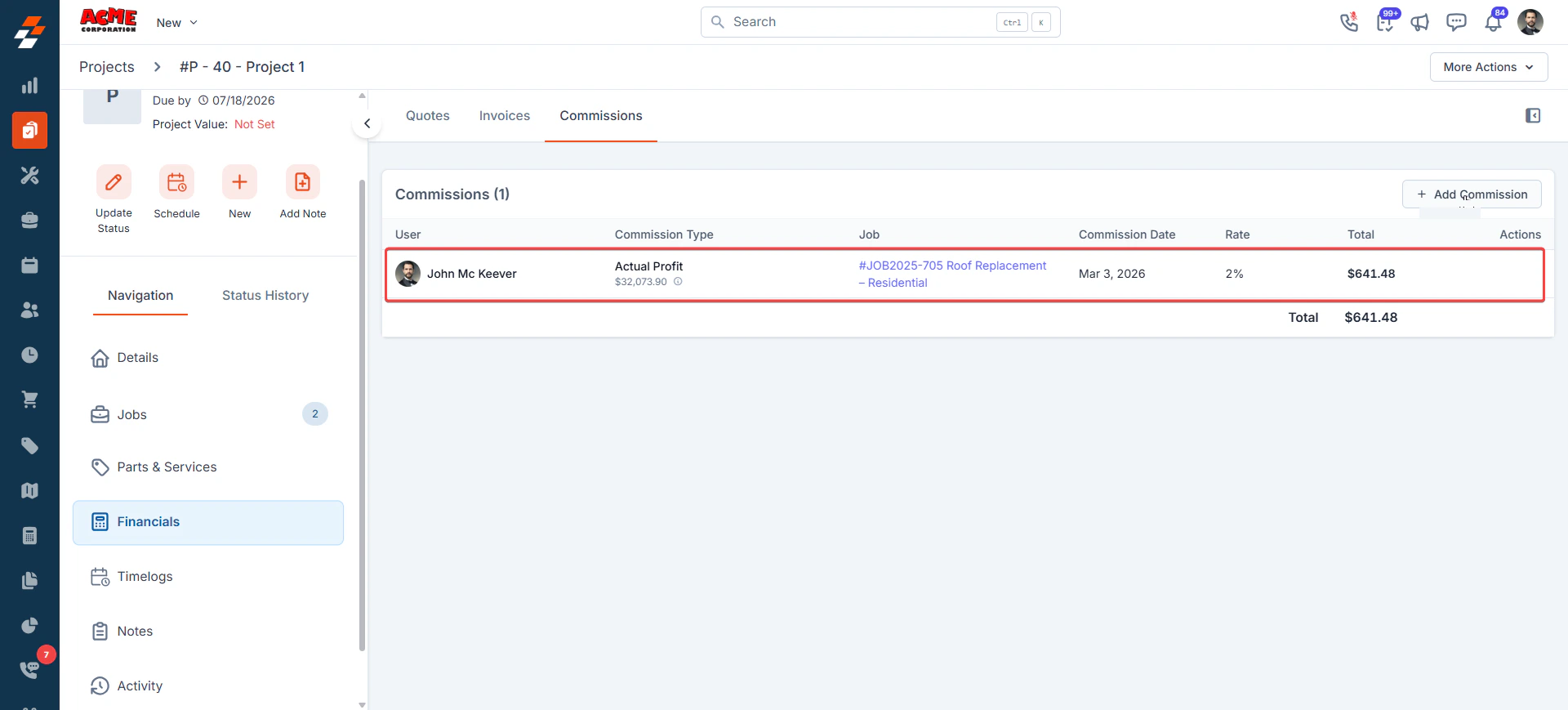The image size is (1568, 710).
Task: Click the app logo at top of sidebar
Action: 29,33
